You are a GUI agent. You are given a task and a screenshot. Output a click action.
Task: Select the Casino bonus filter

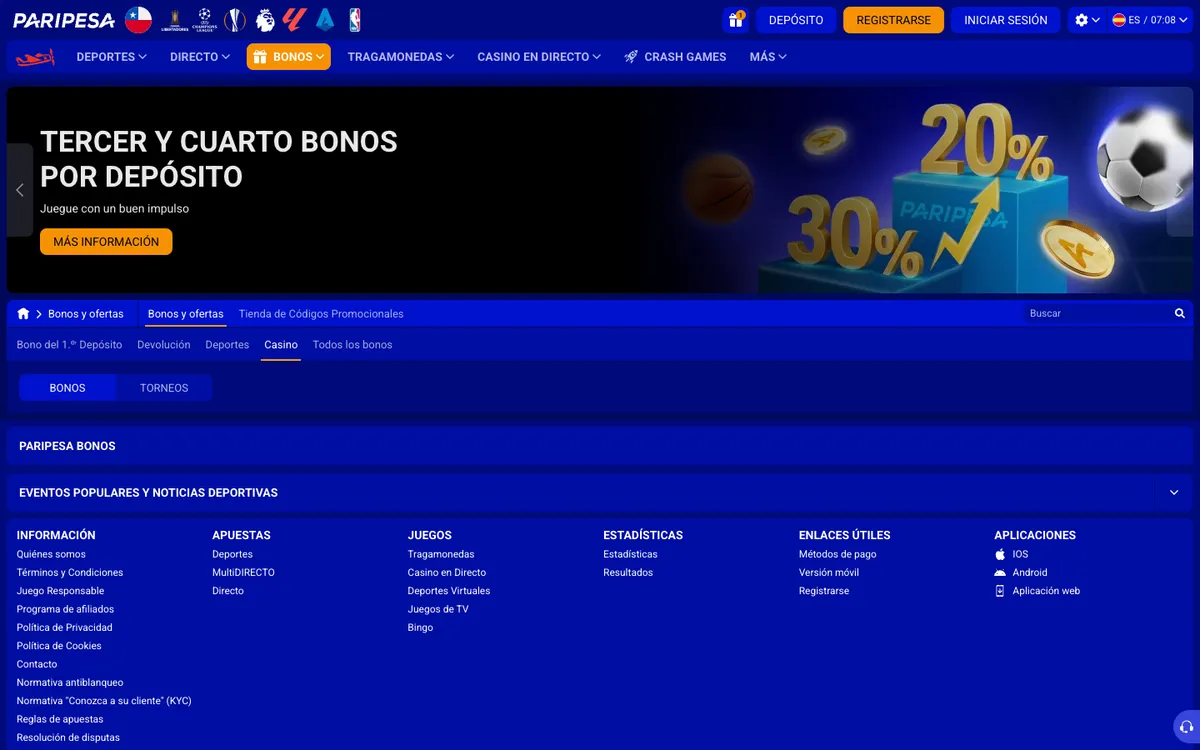click(281, 345)
